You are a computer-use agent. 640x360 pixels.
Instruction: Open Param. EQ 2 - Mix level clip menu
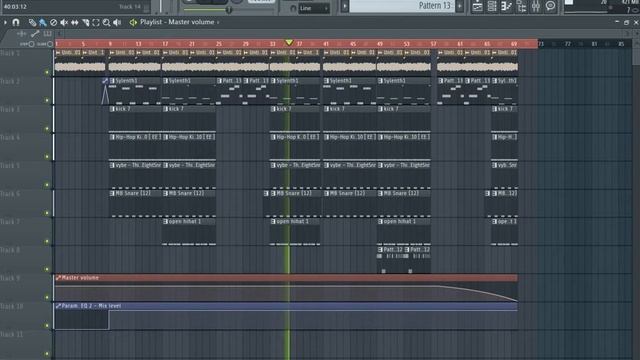pos(58,306)
